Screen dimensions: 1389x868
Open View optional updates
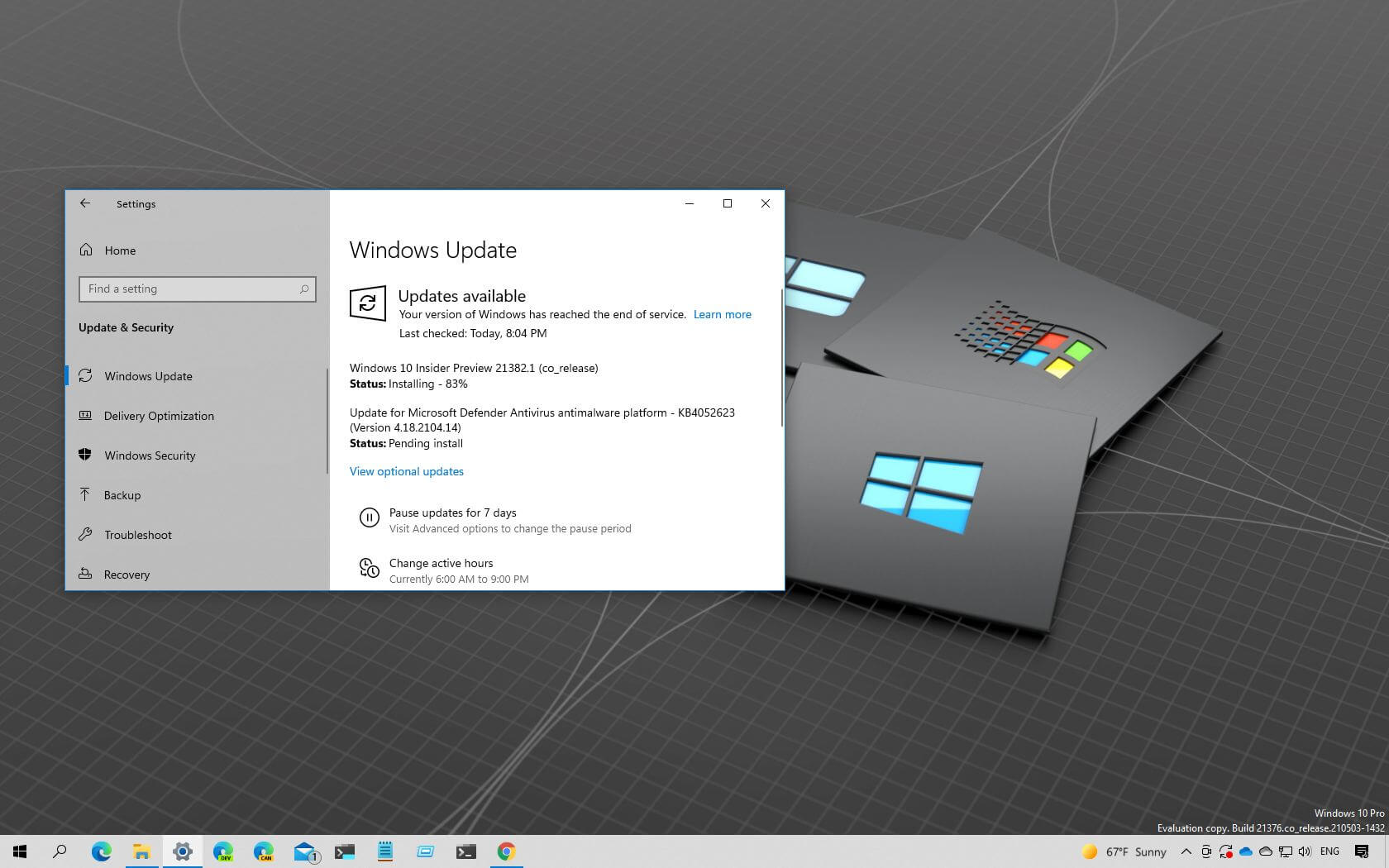pyautogui.click(x=406, y=471)
